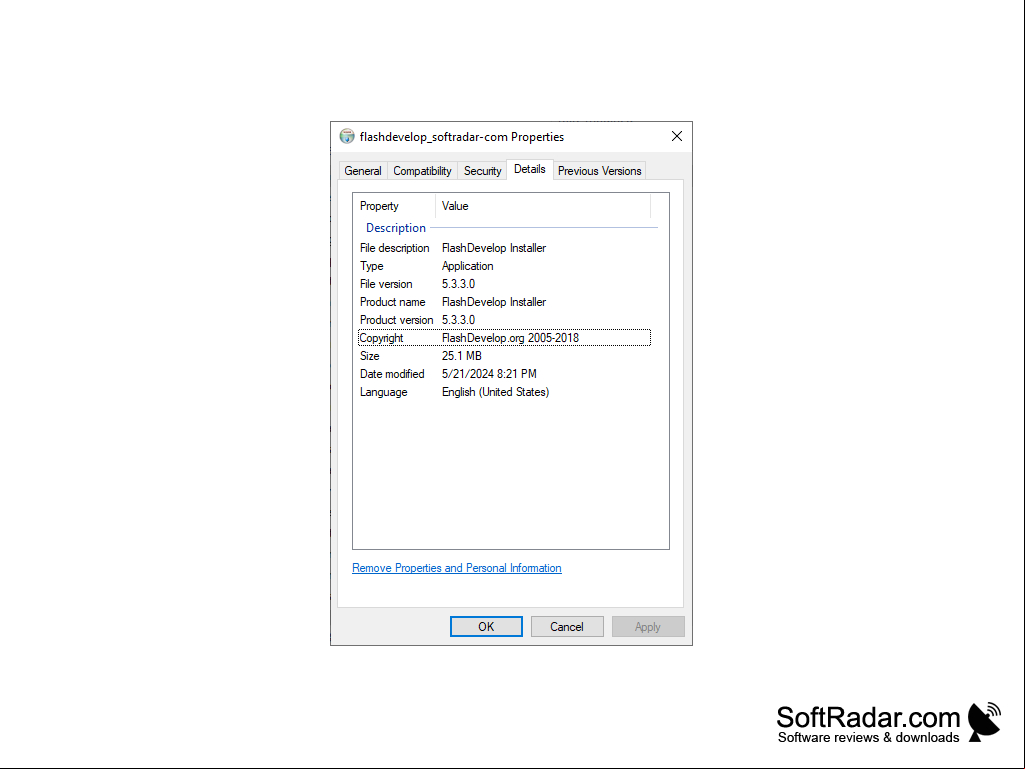
Task: Select the Copyright property label
Action: click(x=381, y=338)
